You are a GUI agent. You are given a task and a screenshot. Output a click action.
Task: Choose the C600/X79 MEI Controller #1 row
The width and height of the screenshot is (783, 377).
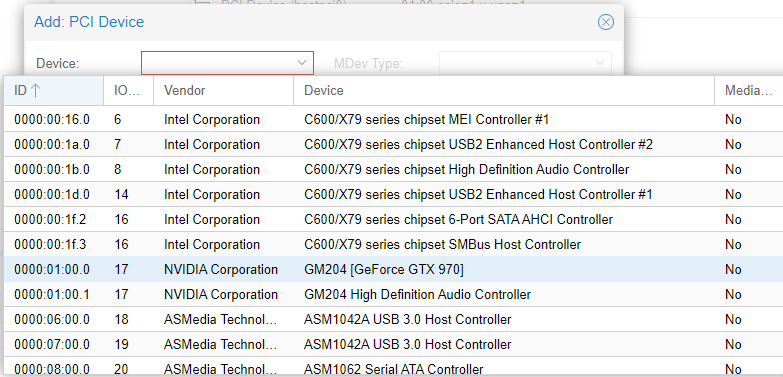(393, 120)
